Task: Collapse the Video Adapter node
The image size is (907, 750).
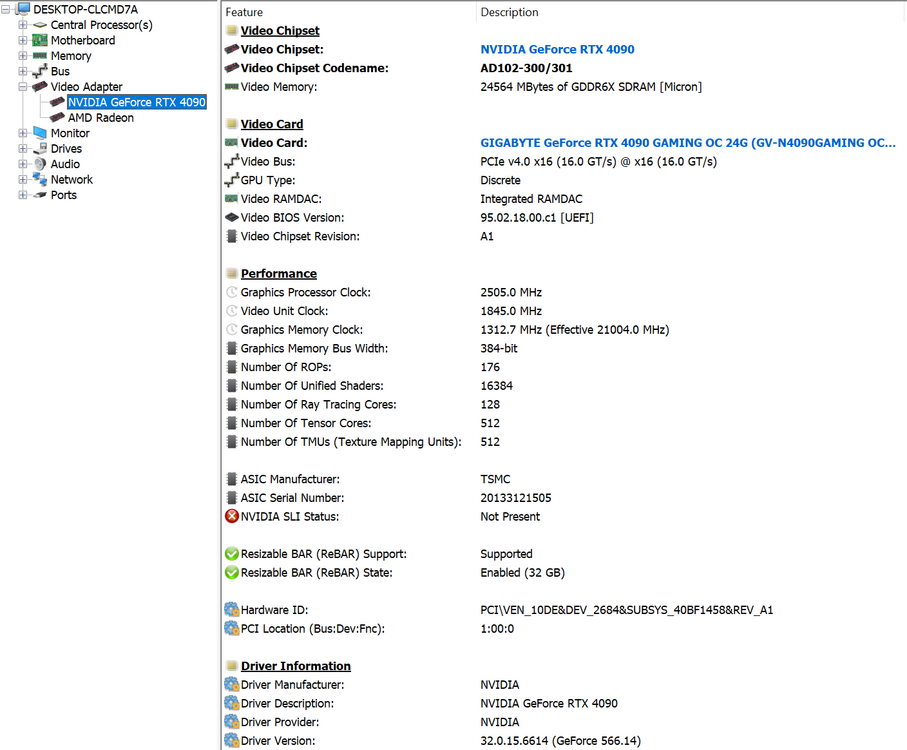Action: pos(23,87)
